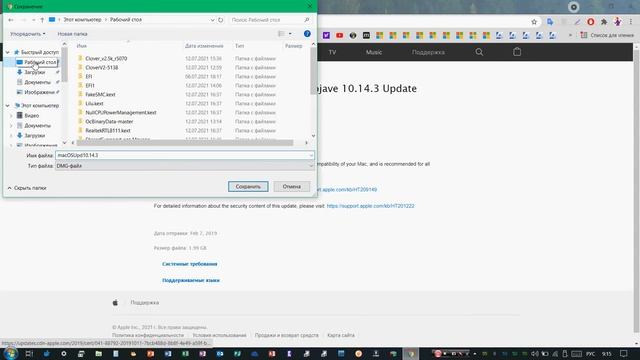The image size is (640, 360).
Task: Select the Clover_v2.5k_r5070 folder
Action: [106, 59]
